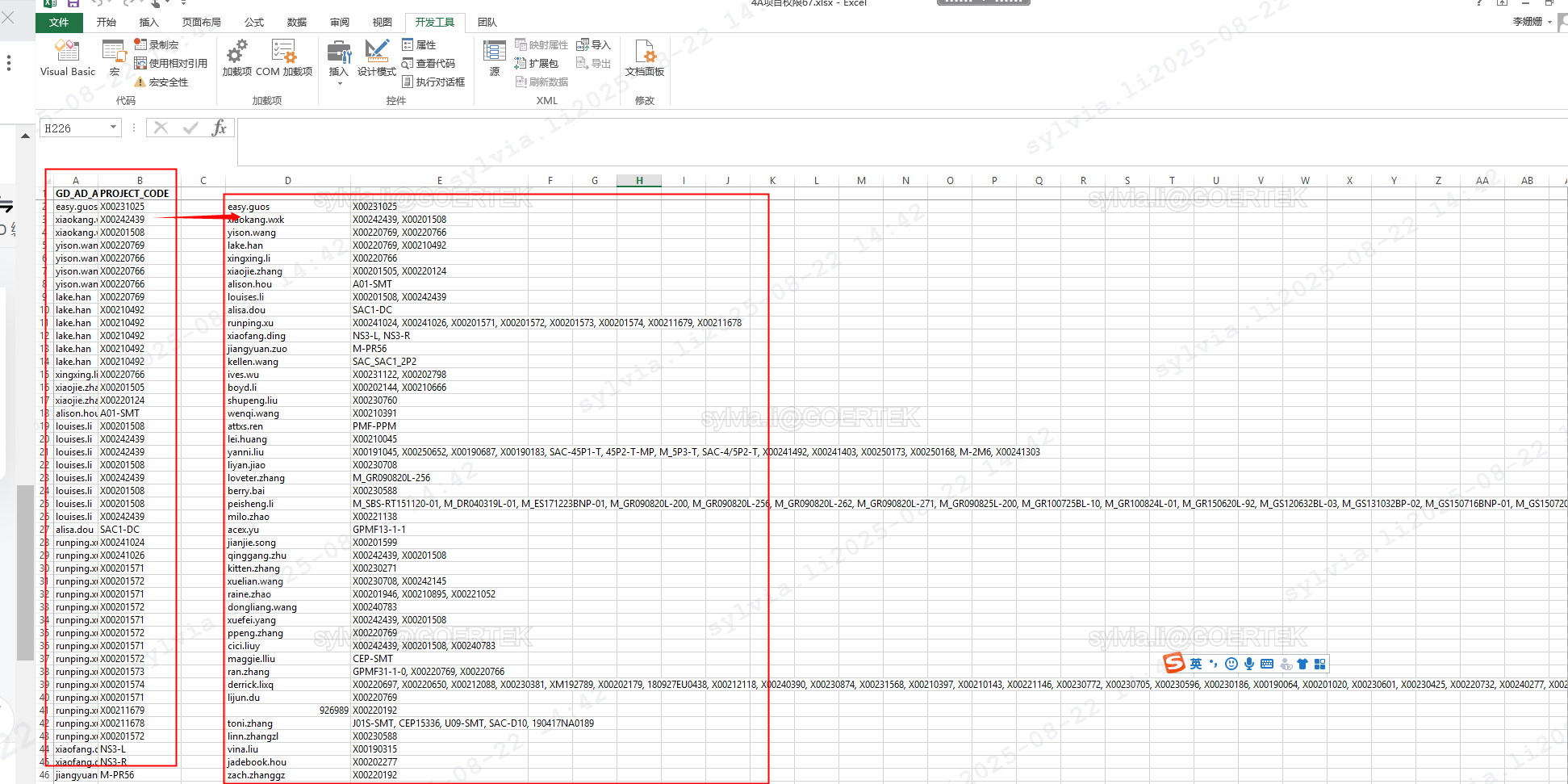The image size is (1568, 784).
Task: Open Document Panel (文档面板)
Action: (x=645, y=58)
